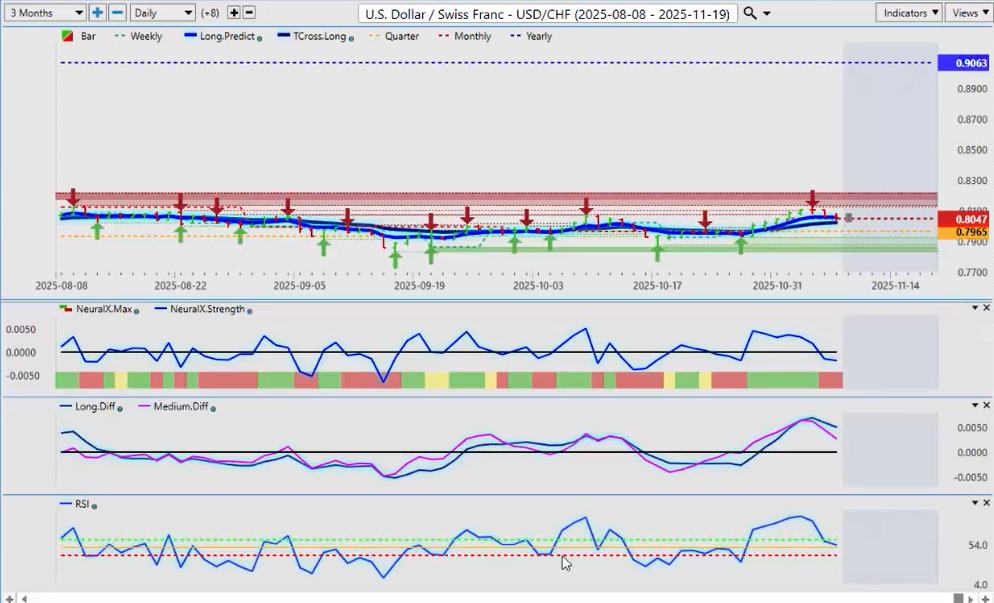
Task: Close the NeuralX indicator panel
Action: pos(986,308)
